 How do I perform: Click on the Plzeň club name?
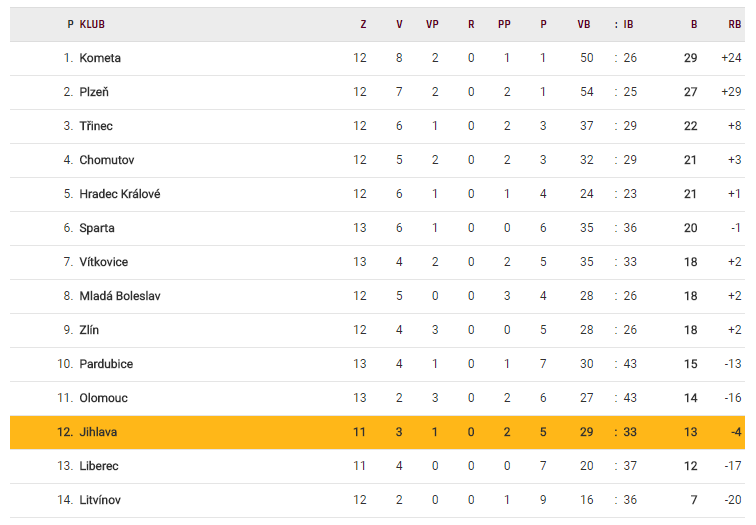coord(94,92)
